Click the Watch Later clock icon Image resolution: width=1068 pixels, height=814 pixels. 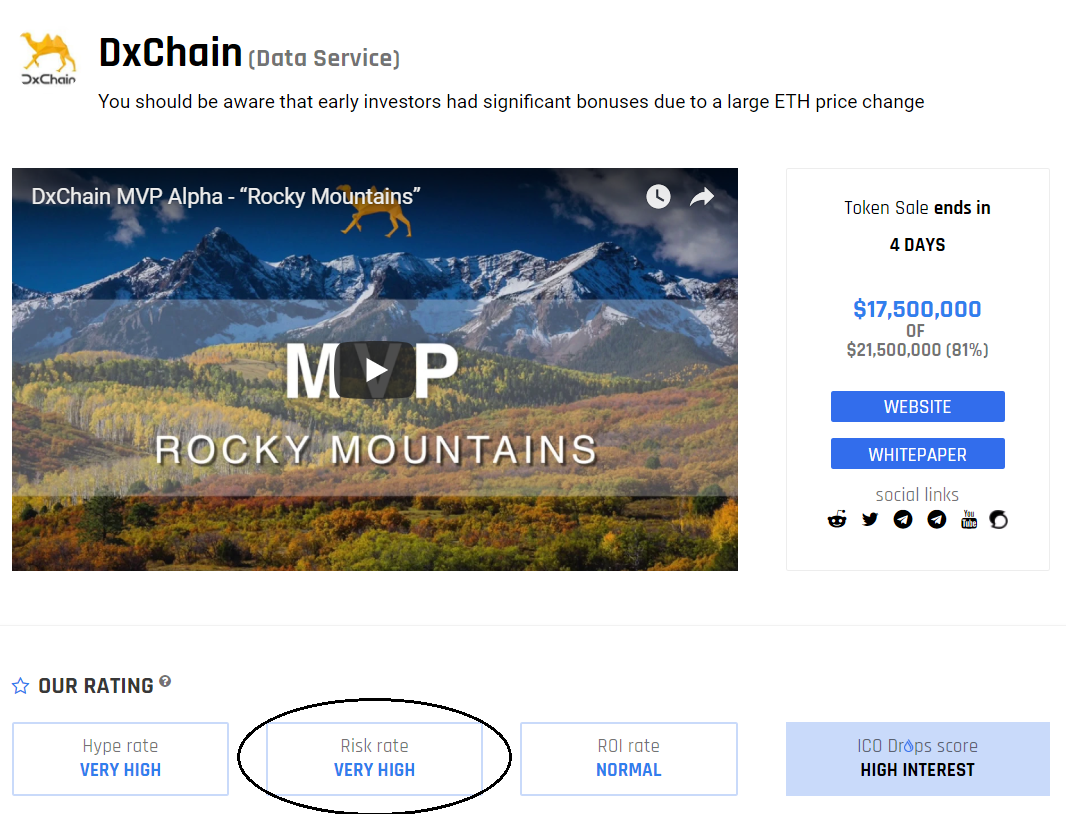click(x=658, y=196)
